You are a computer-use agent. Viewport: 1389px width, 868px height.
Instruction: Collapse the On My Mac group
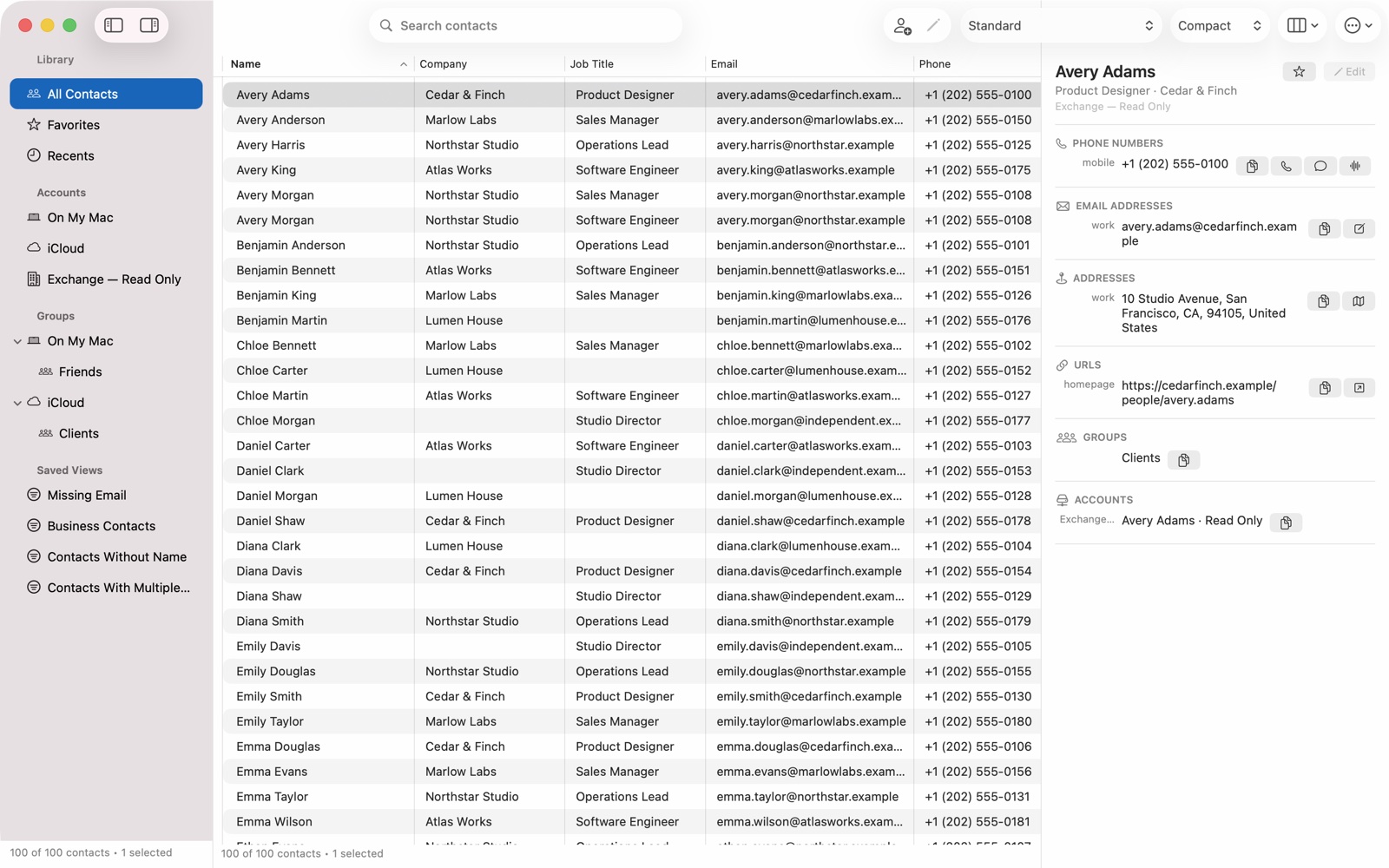click(17, 342)
